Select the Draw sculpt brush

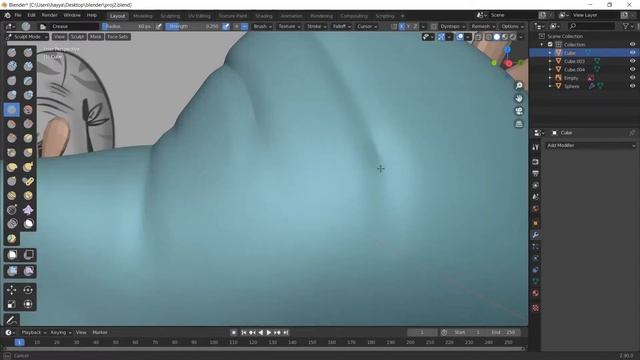pos(12,52)
